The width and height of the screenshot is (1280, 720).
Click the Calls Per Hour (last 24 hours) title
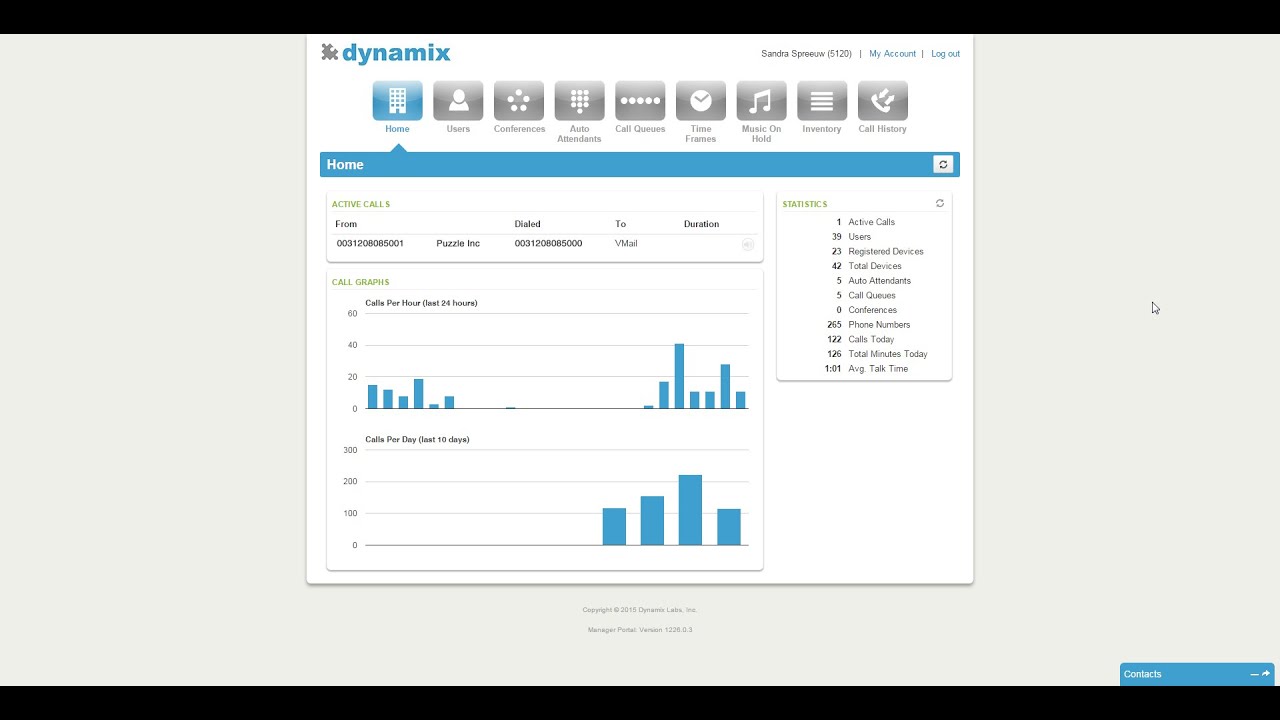click(x=421, y=303)
